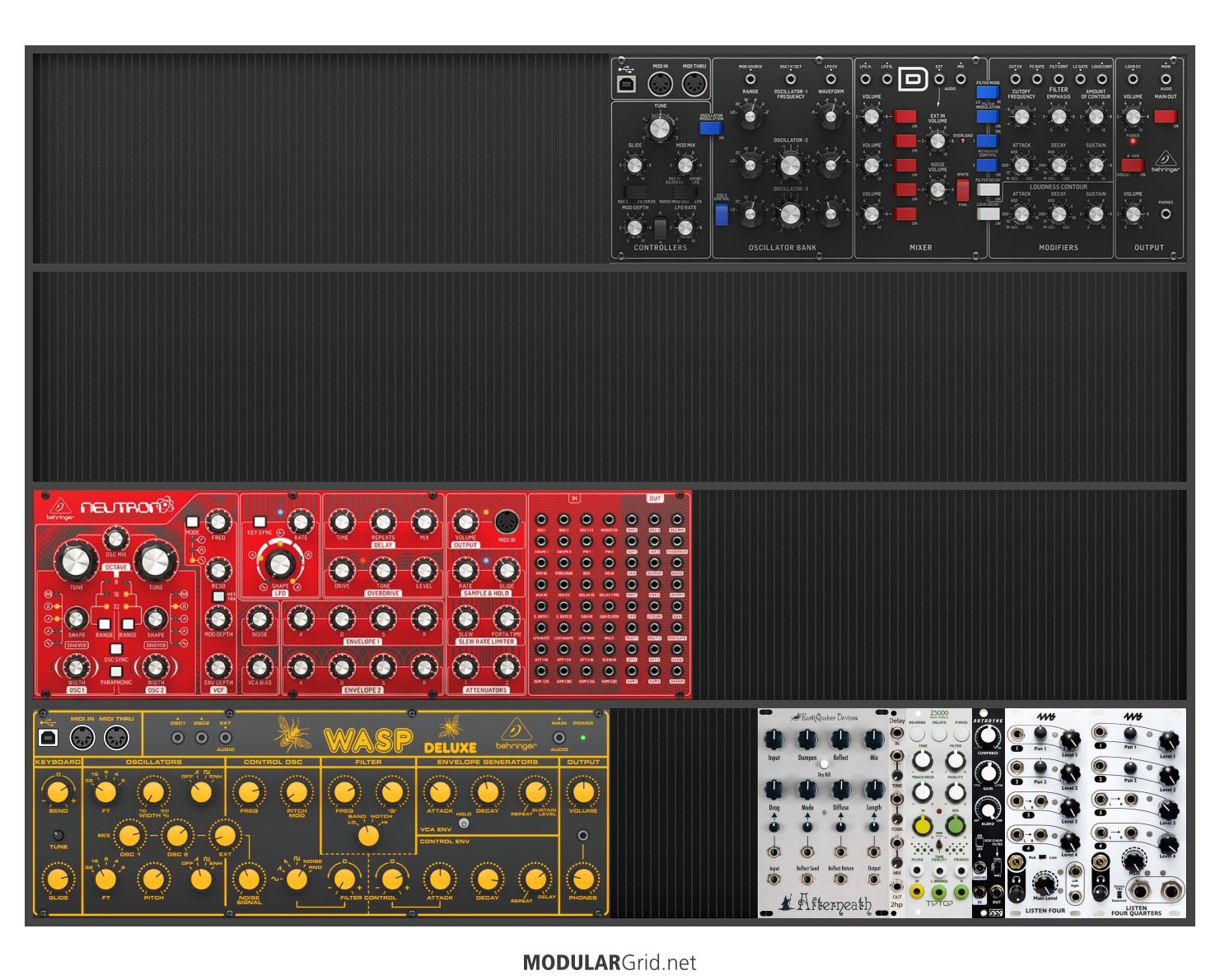Click the Filter Emphasis knob

(1059, 117)
